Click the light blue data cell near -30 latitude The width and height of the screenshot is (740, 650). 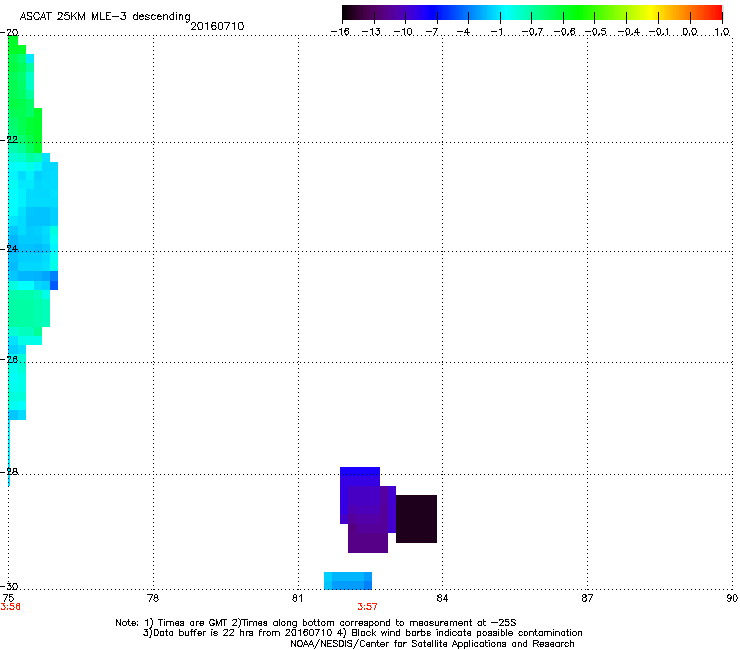tap(348, 581)
